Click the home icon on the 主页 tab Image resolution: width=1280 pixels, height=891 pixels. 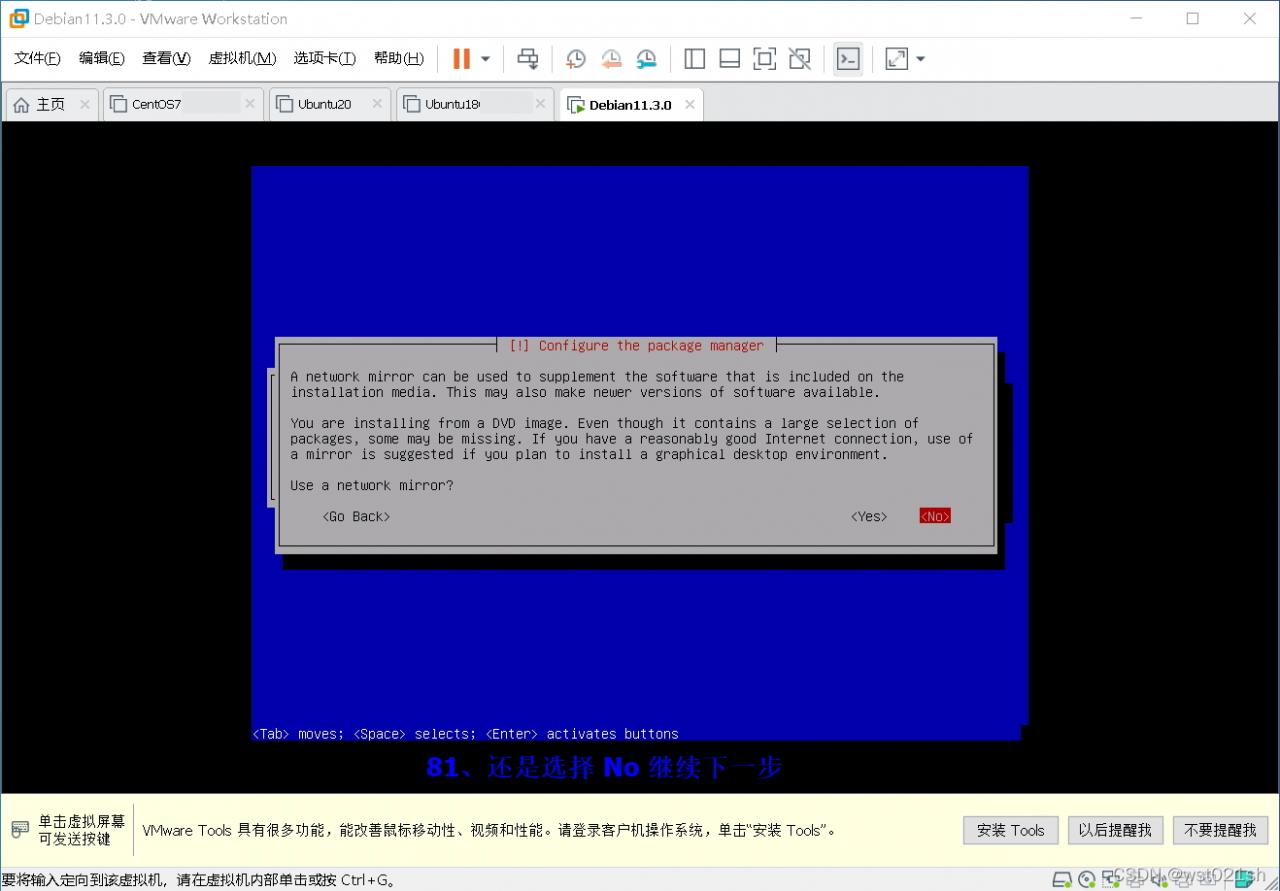pyautogui.click(x=21, y=104)
